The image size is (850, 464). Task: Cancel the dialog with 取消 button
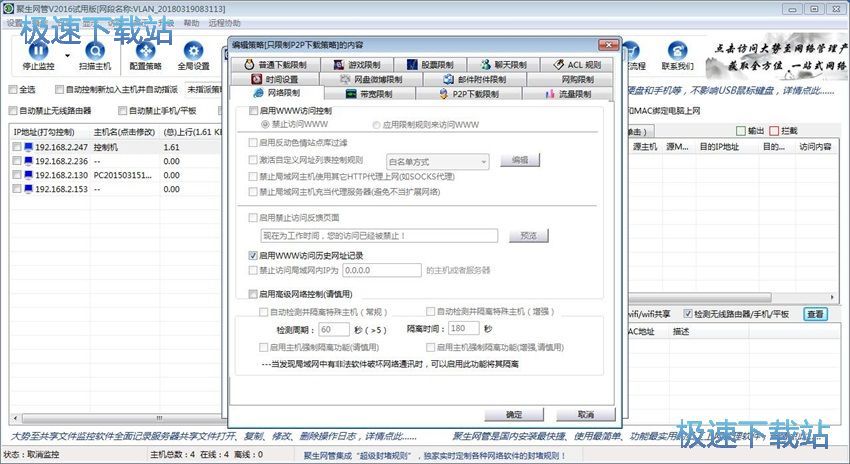(586, 414)
